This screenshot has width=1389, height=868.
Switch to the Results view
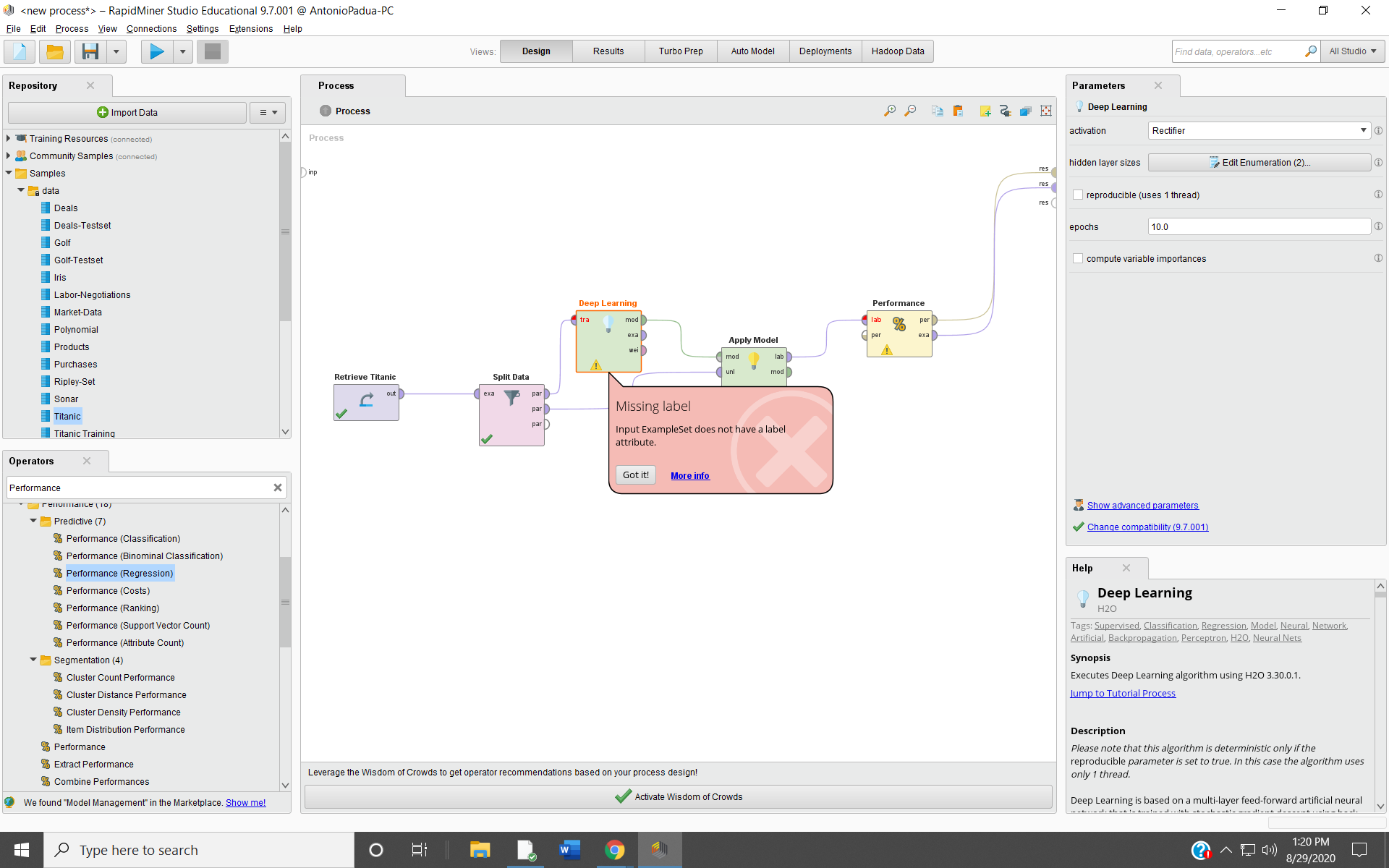[608, 51]
